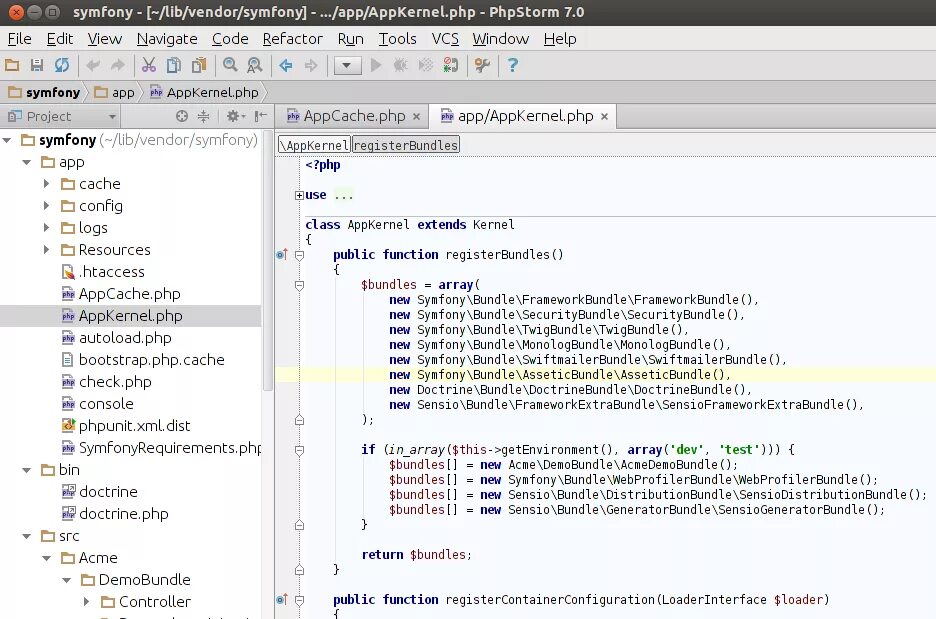Collapse the Acme folder
The width and height of the screenshot is (936, 619).
click(47, 558)
